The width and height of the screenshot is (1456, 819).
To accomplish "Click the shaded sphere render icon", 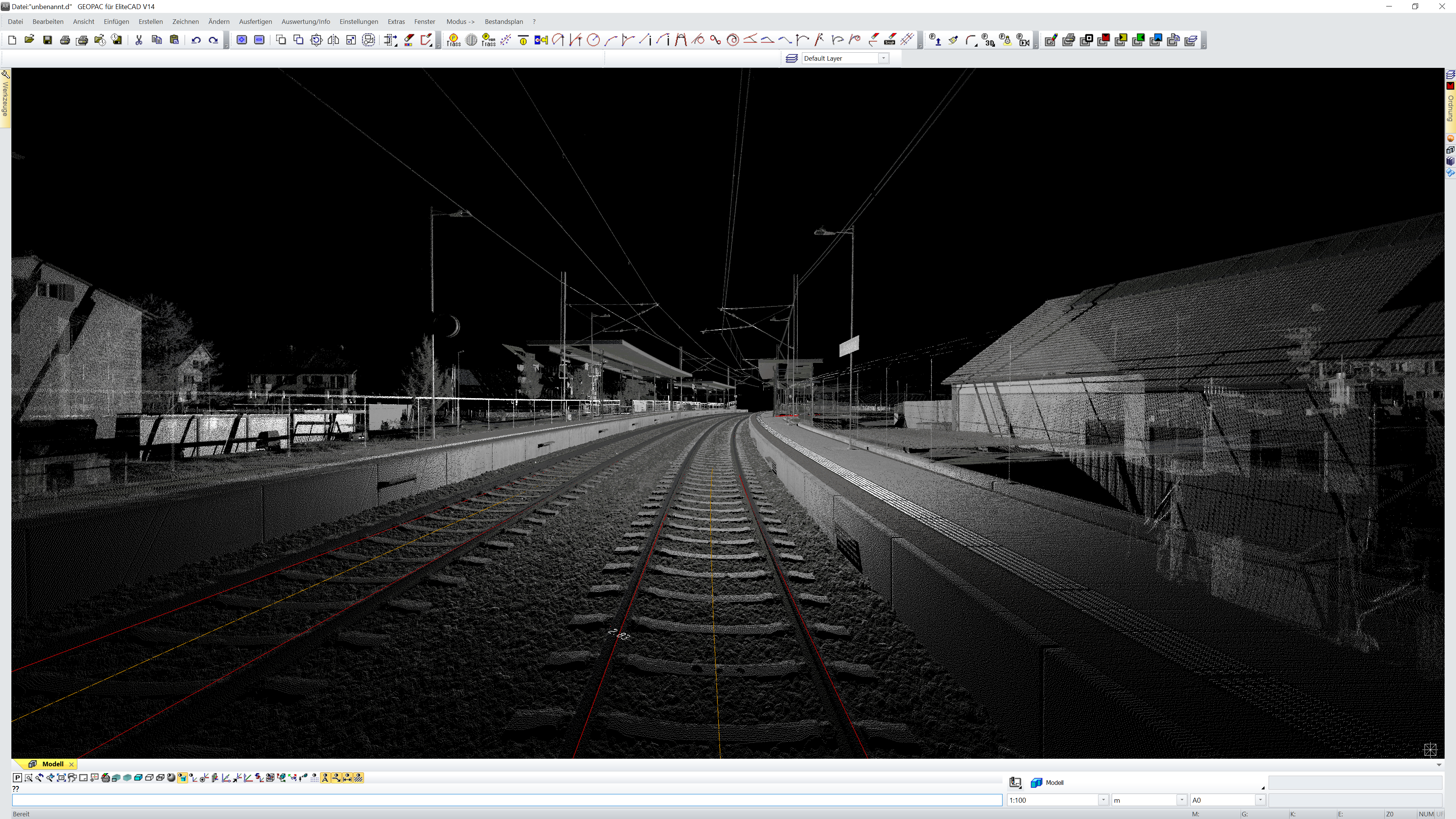I will [x=171, y=778].
